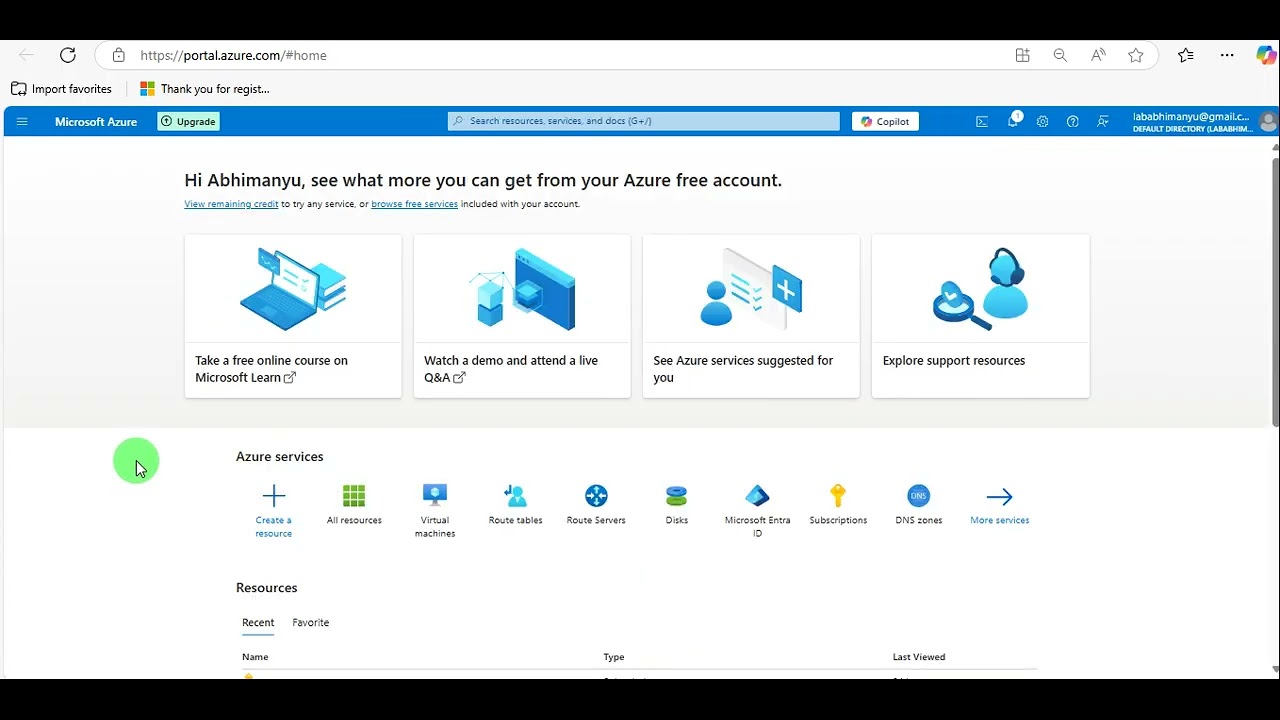Open the Copilot button in Azure header
1280x720 pixels.
(x=885, y=122)
